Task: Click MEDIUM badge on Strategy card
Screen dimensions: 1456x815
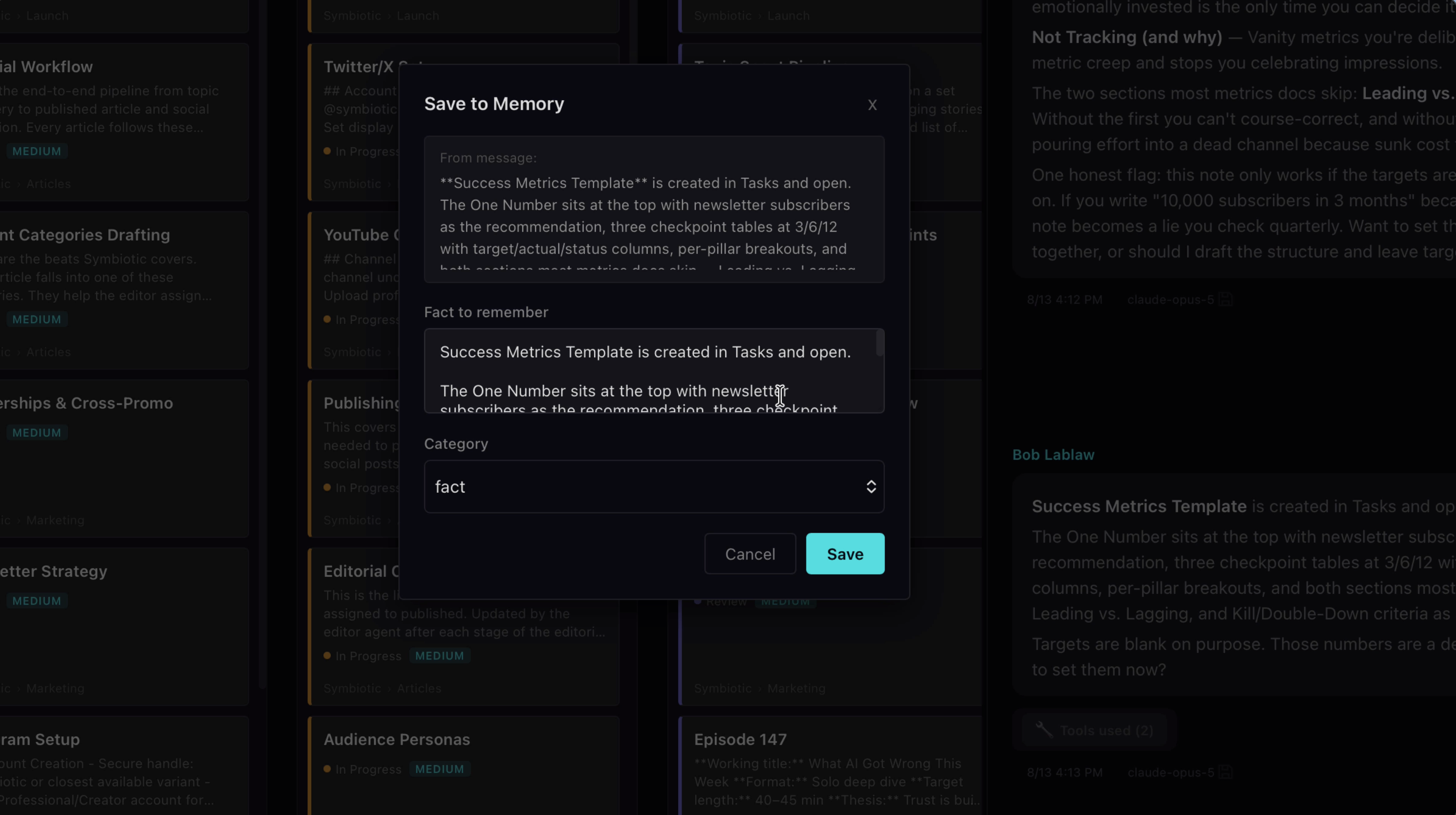Action: coord(37,601)
